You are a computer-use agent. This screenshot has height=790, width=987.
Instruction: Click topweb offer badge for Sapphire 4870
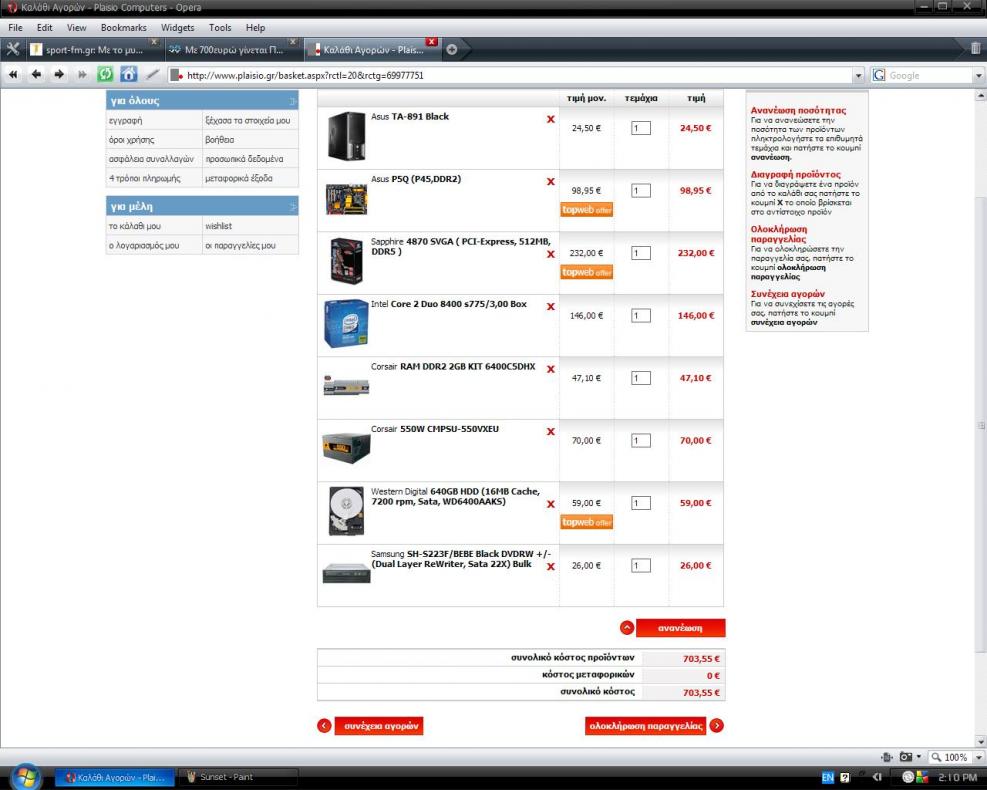587,272
